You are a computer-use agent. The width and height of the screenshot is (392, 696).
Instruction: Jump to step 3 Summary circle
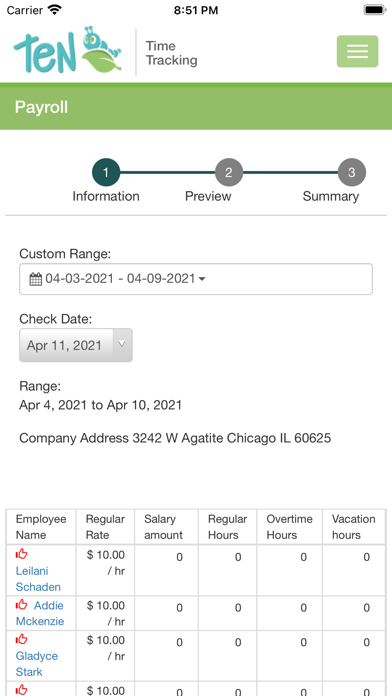[x=352, y=173]
